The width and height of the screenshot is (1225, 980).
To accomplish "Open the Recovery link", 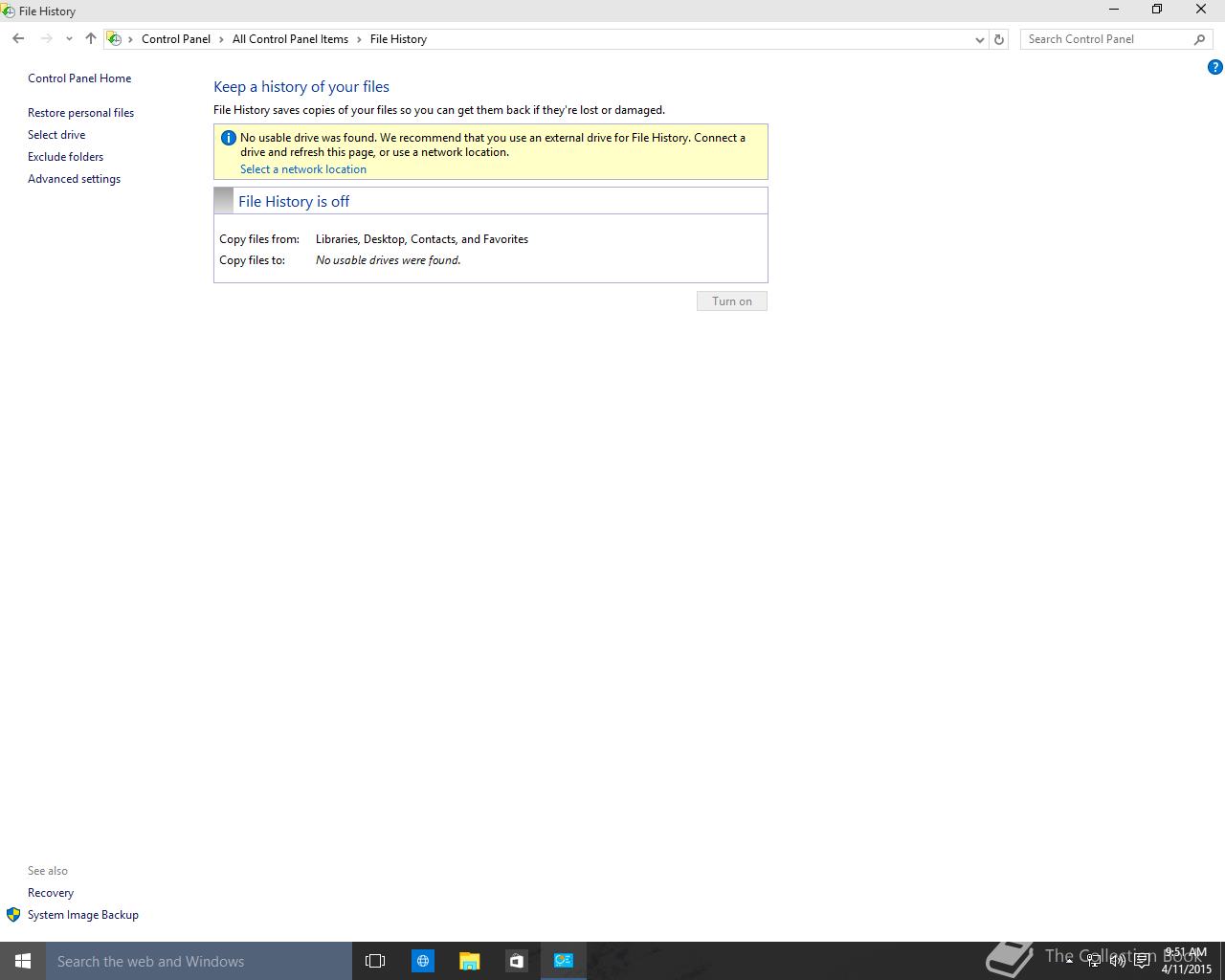I will (x=51, y=893).
